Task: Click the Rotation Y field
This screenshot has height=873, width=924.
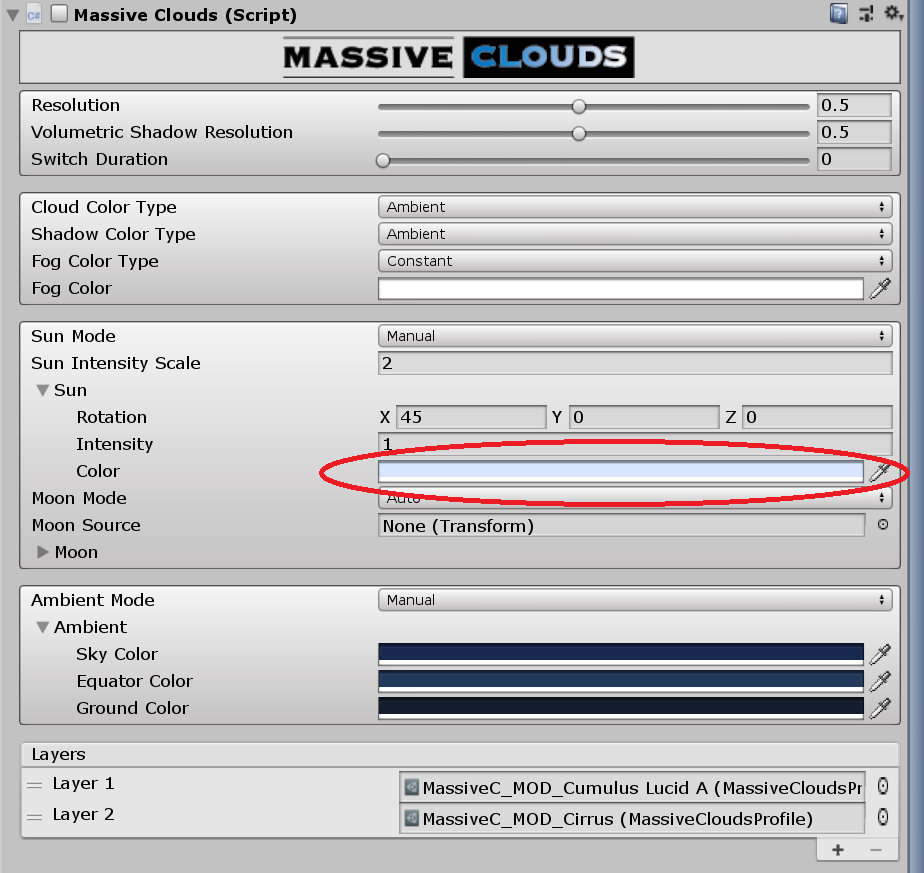Action: [x=644, y=417]
